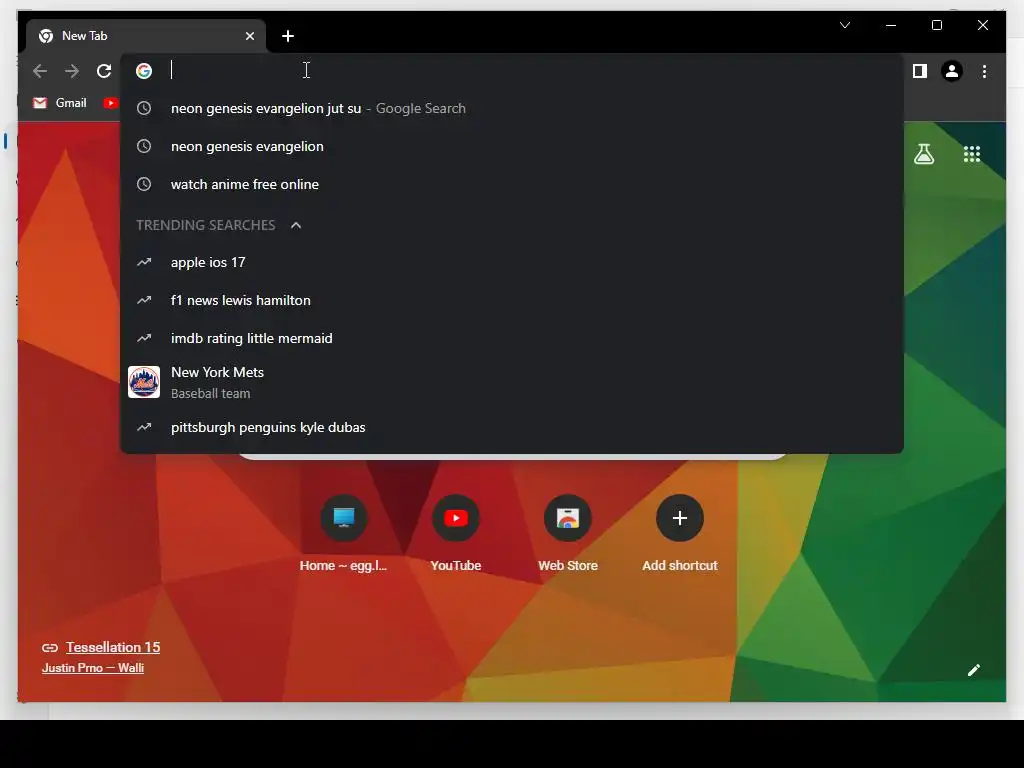Reload the current page
Screen dimensions: 1024x768
click(104, 71)
